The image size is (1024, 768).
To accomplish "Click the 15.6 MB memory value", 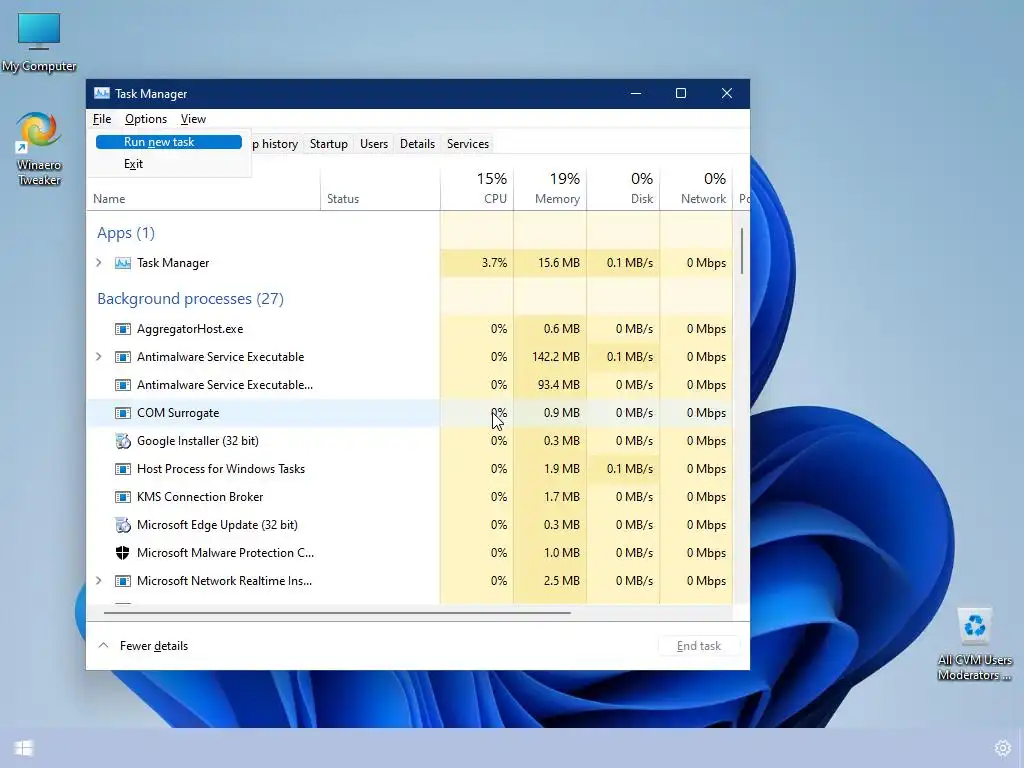I will click(558, 263).
